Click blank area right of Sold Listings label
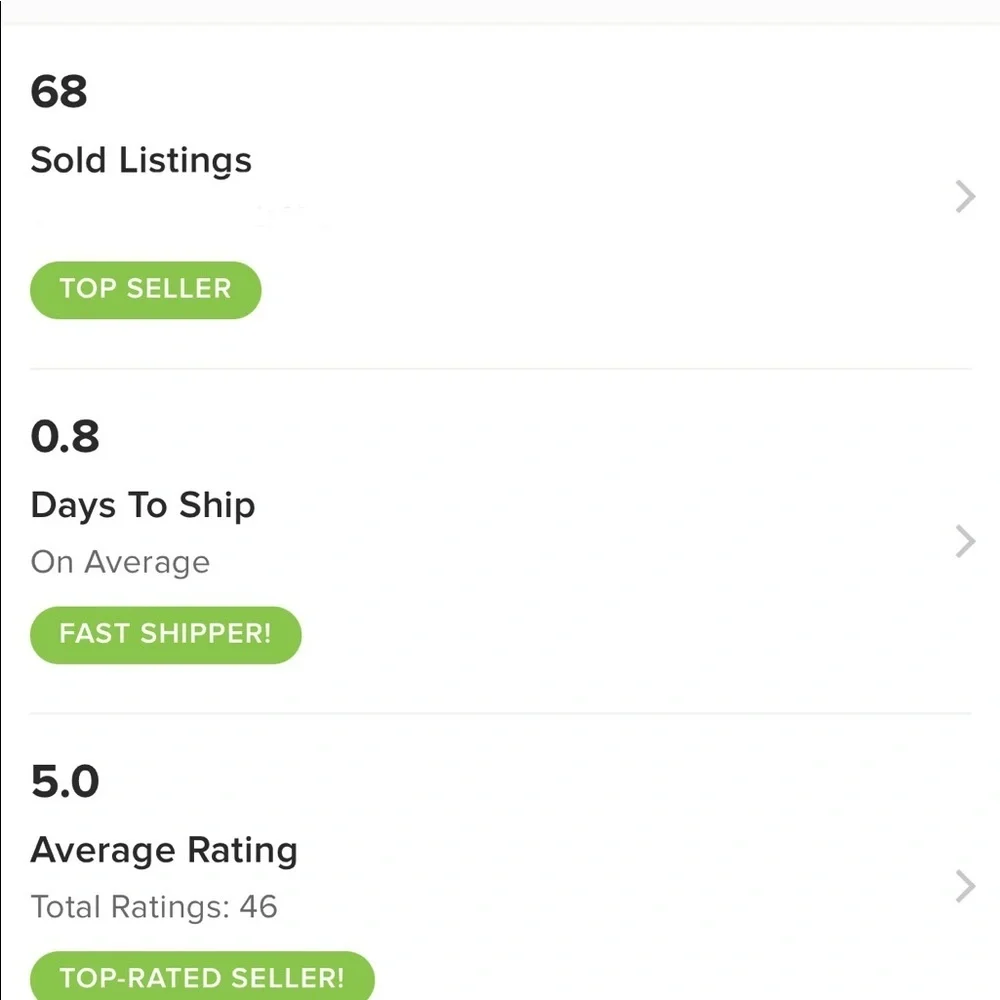 click(599, 160)
